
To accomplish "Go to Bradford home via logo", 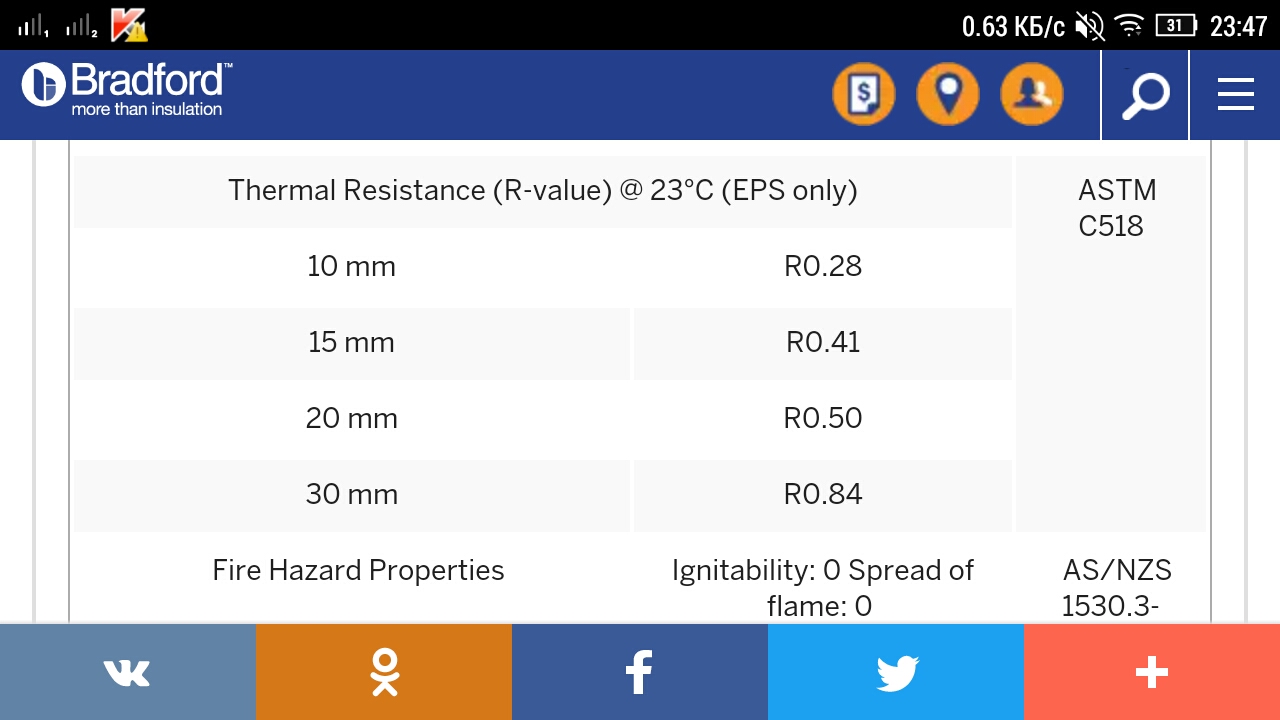I will 127,89.
